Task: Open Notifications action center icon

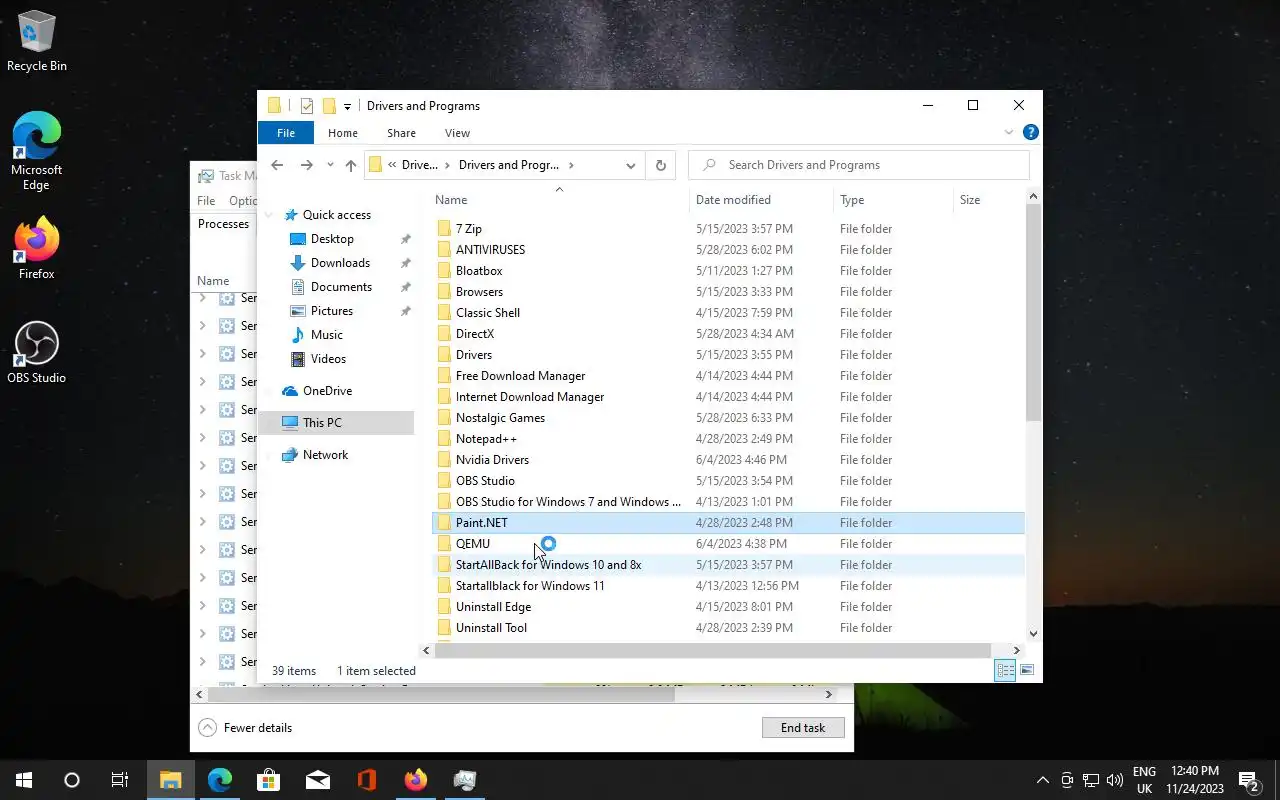Action: tap(1248, 780)
